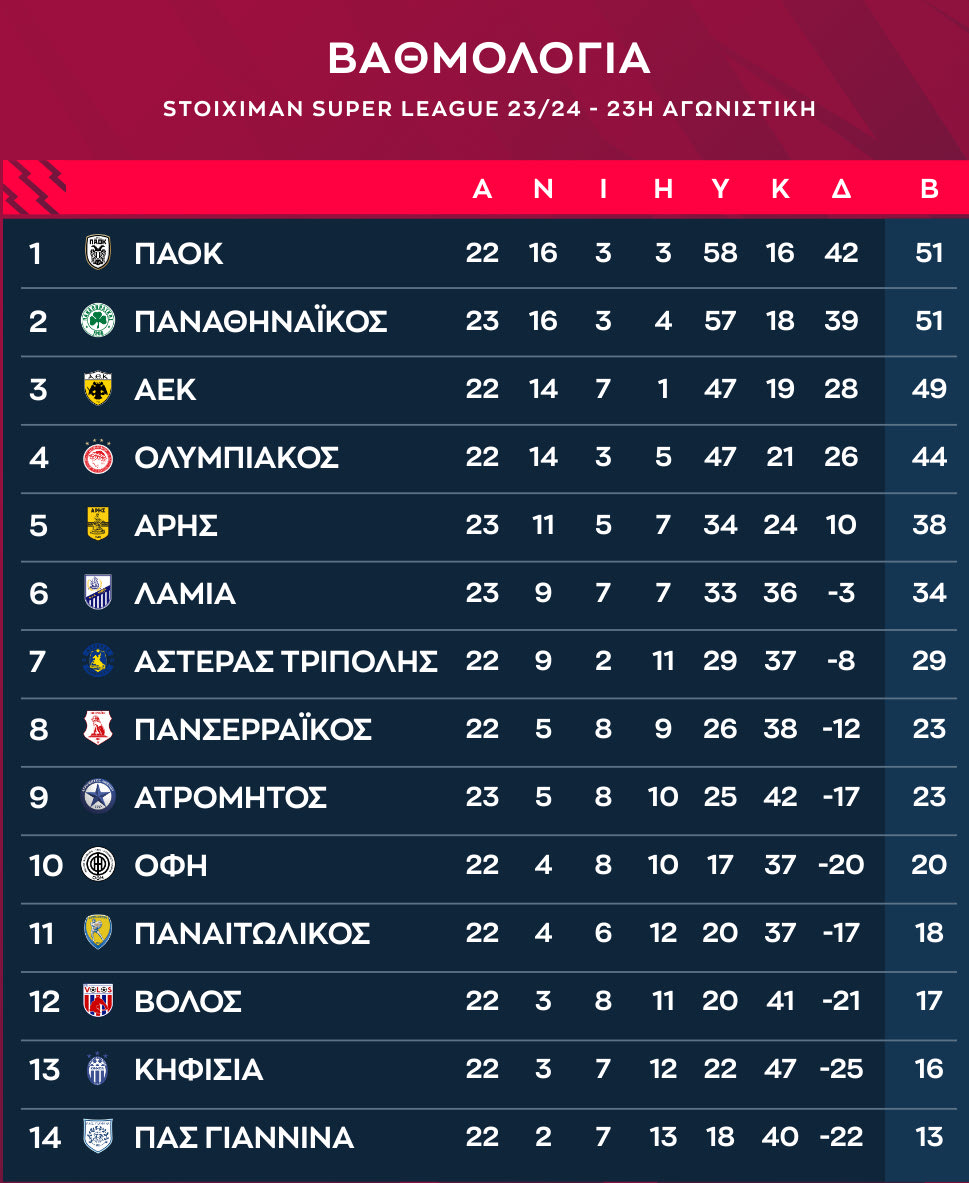Viewport: 969px width, 1183px height.
Task: Select the ΑΕΚ yellow eagle crest
Action: coord(98,389)
